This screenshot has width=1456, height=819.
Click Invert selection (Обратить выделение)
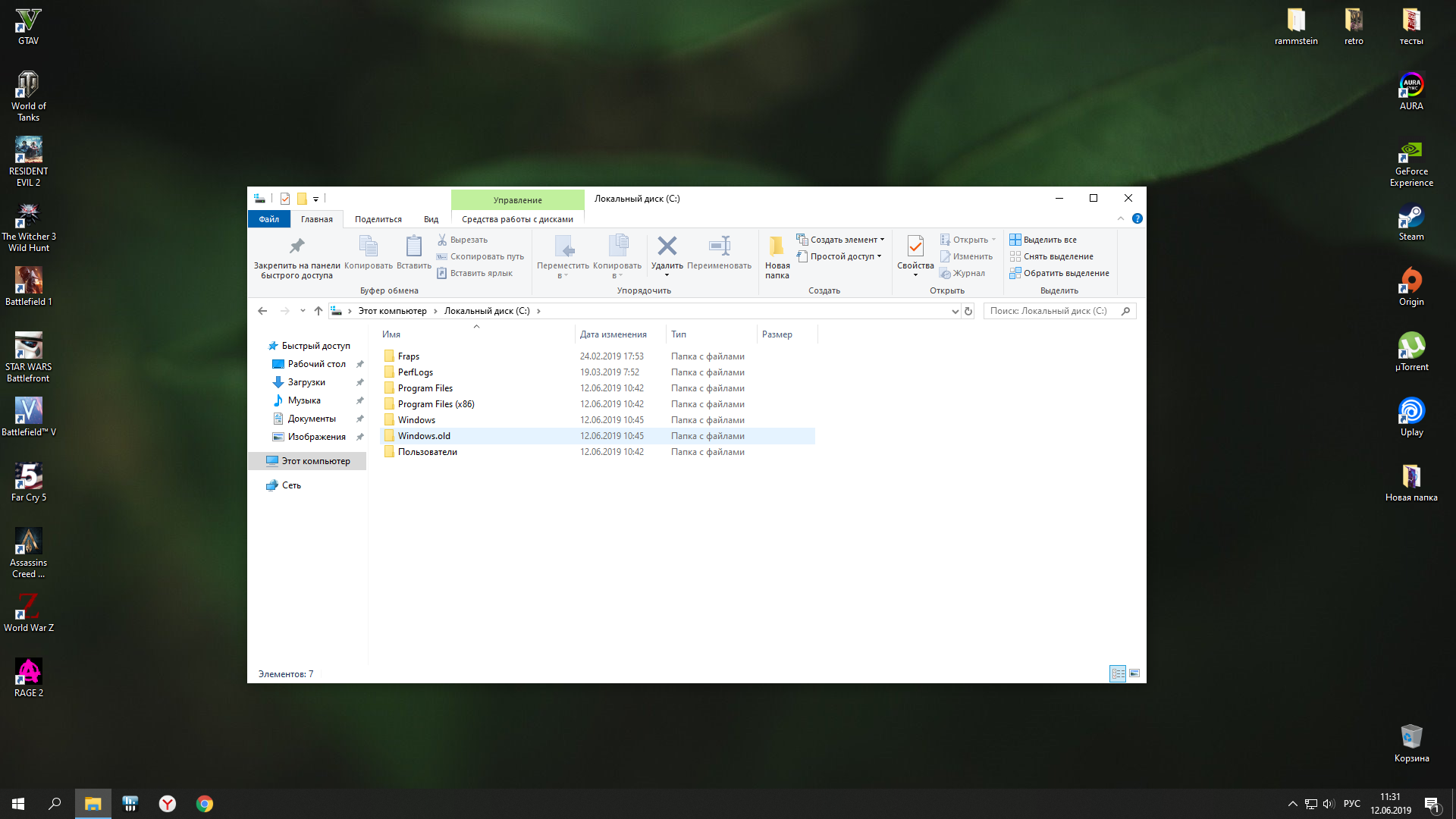pyautogui.click(x=1065, y=273)
